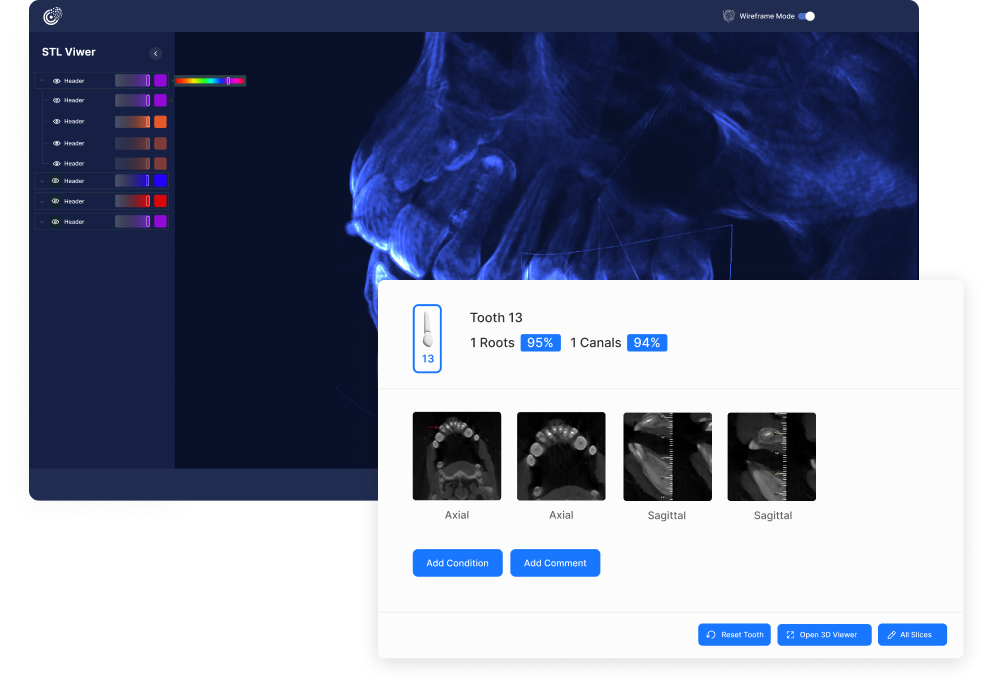The height and width of the screenshot is (685, 986).
Task: Click the spiral app logo icon
Action: (x=52, y=16)
